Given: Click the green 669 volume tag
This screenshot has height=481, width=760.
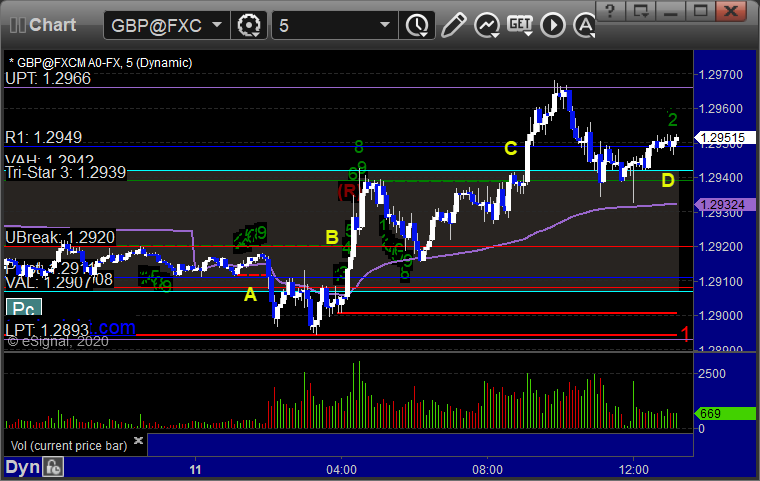Looking at the screenshot, I should coord(725,414).
